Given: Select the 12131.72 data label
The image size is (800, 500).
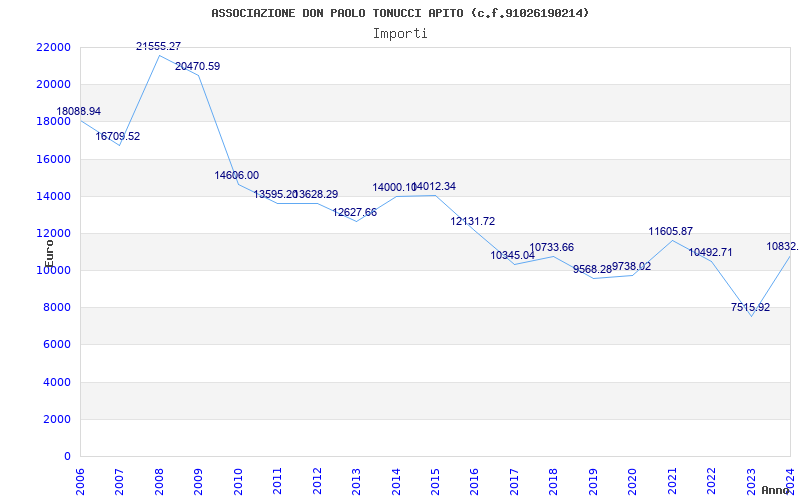Looking at the screenshot, I should [473, 221].
